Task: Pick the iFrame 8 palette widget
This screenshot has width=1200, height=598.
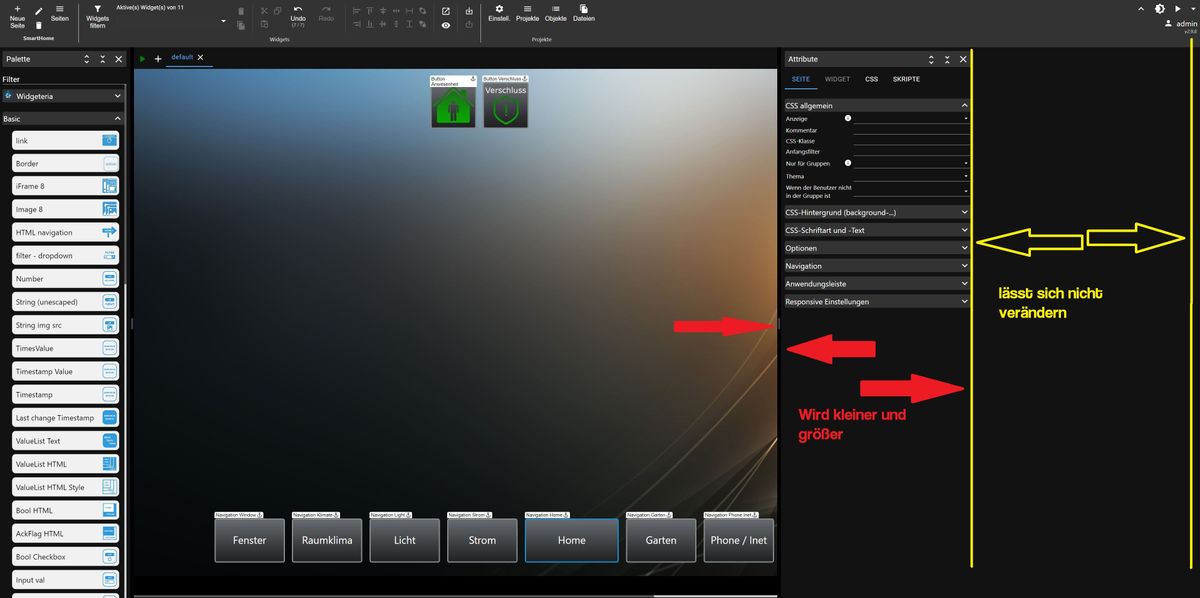Action: [x=66, y=186]
